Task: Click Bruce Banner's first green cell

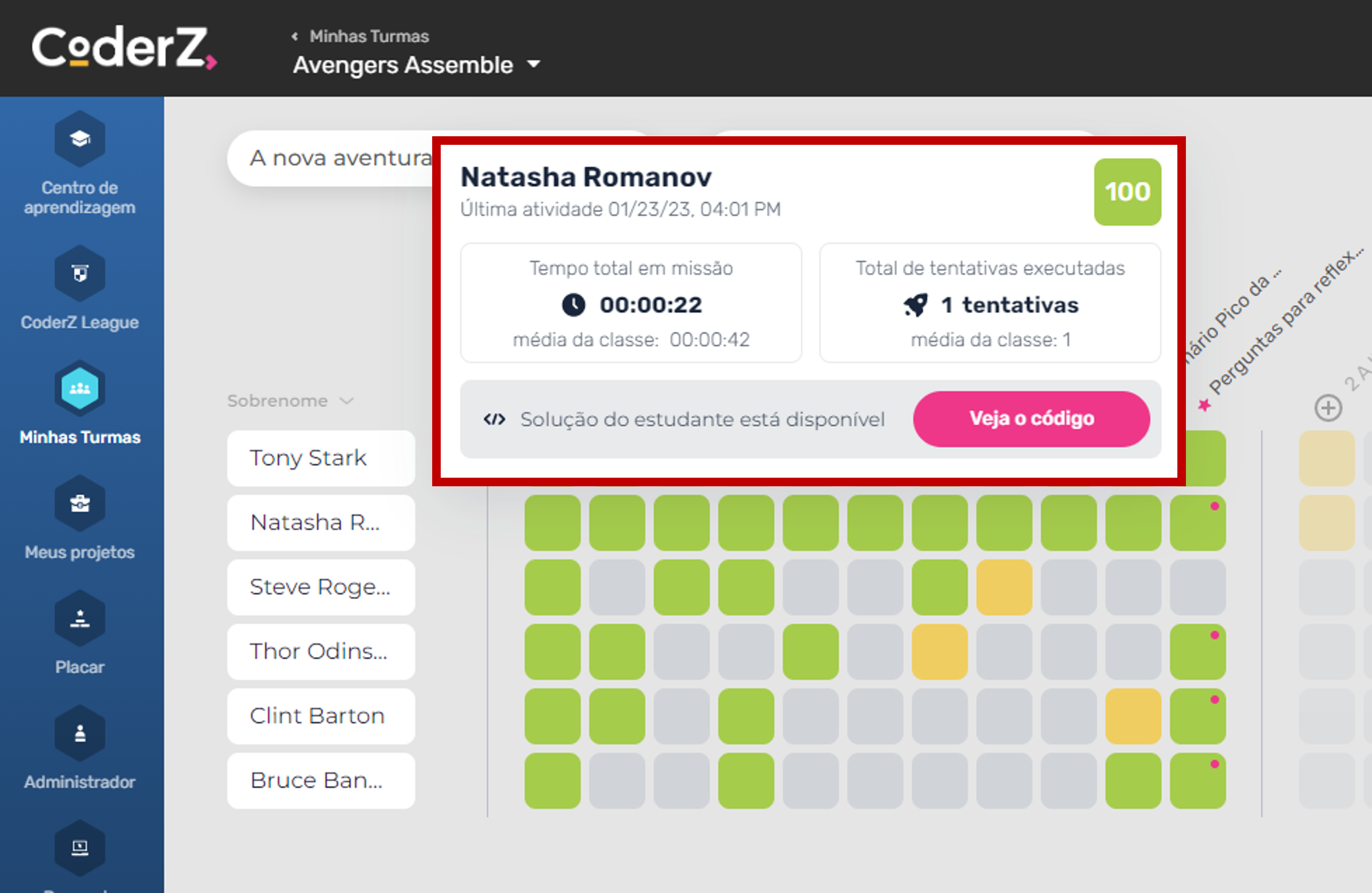Action: pos(552,781)
